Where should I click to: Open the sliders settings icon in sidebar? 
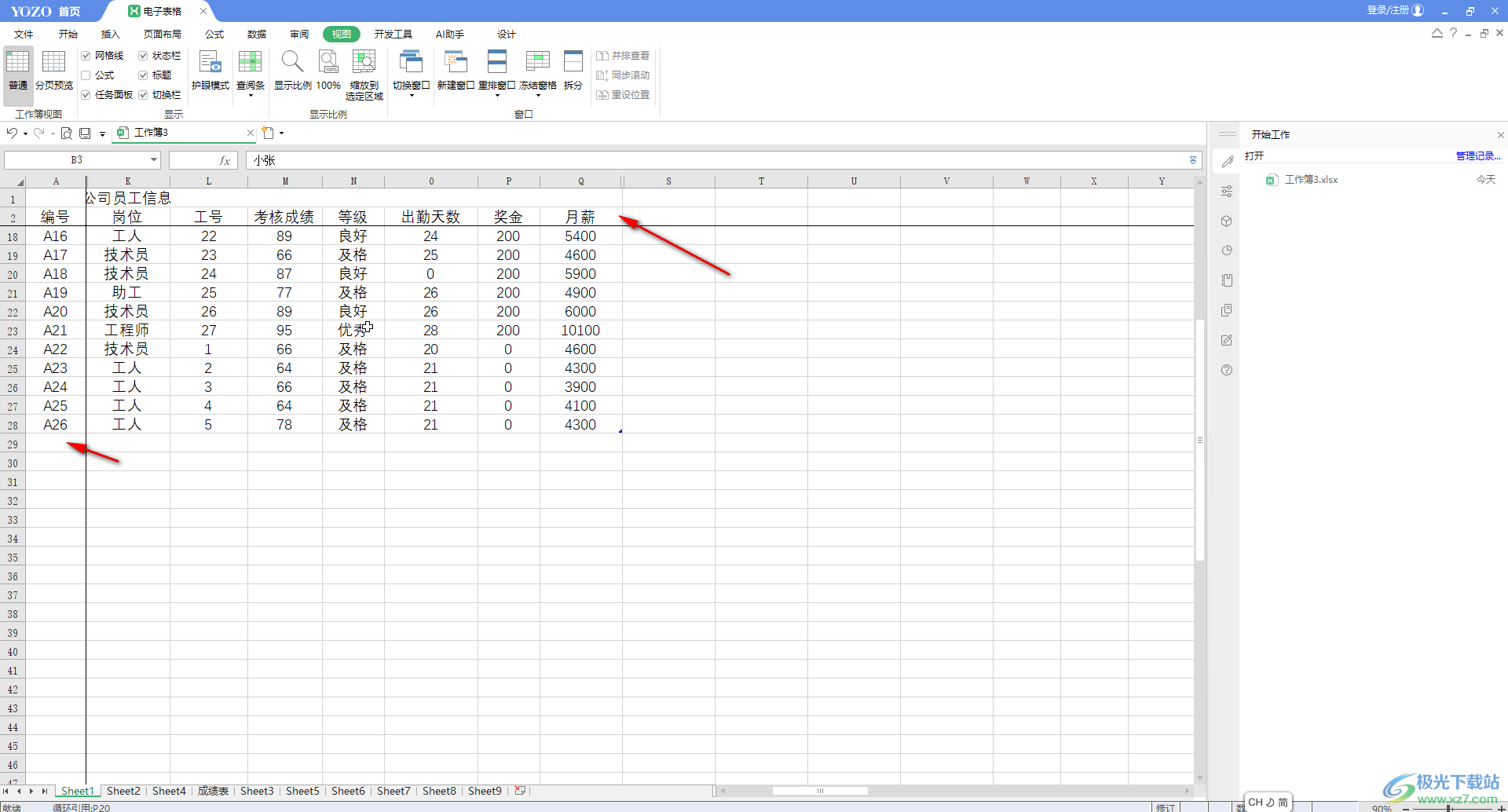point(1227,192)
